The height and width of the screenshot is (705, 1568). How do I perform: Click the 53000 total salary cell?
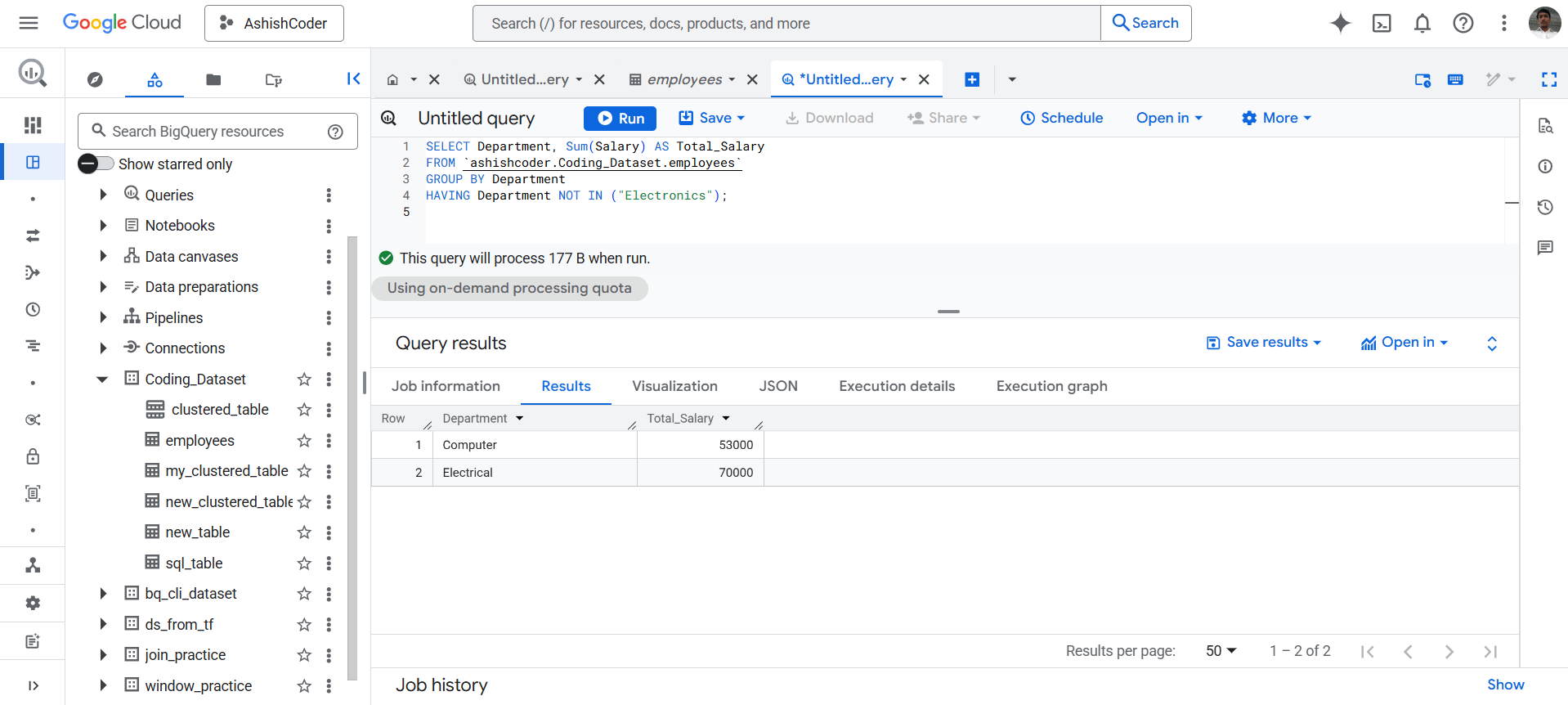coord(701,445)
